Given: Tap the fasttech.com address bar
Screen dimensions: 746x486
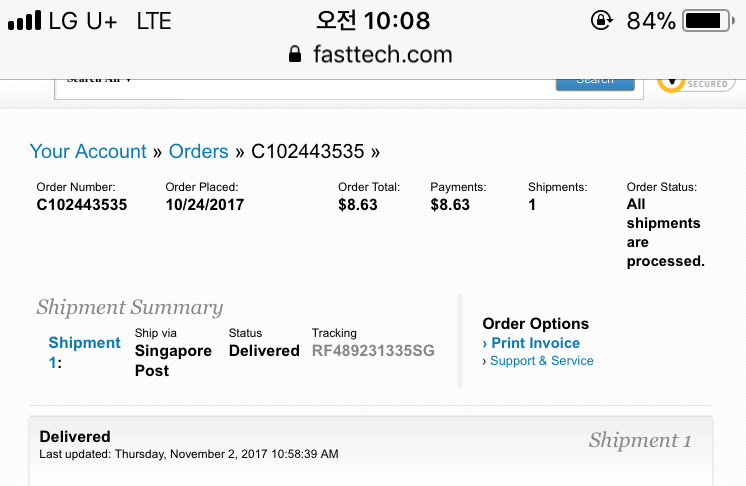Looking at the screenshot, I should [x=371, y=54].
